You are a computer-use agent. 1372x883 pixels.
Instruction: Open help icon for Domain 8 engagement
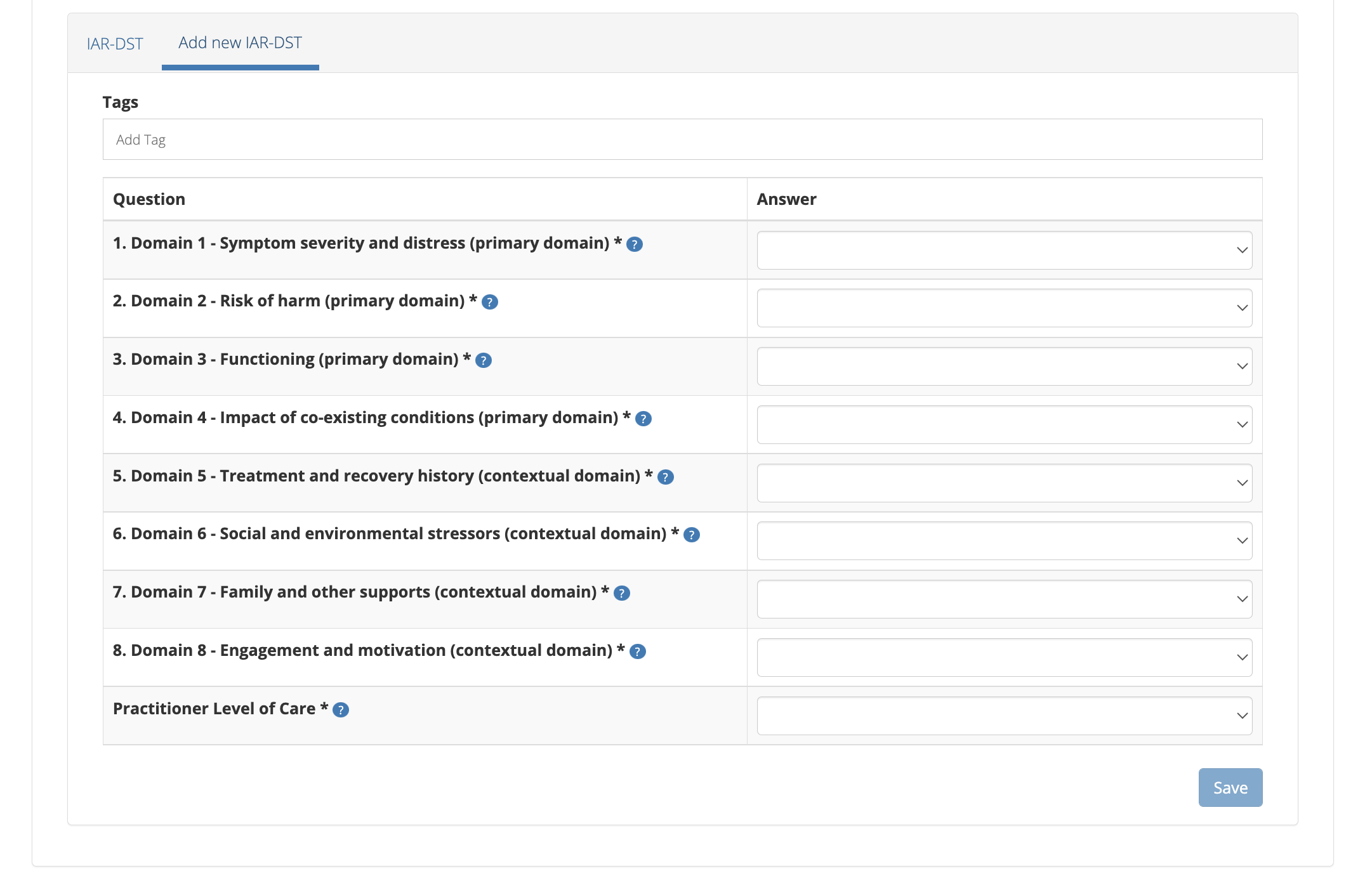(638, 651)
